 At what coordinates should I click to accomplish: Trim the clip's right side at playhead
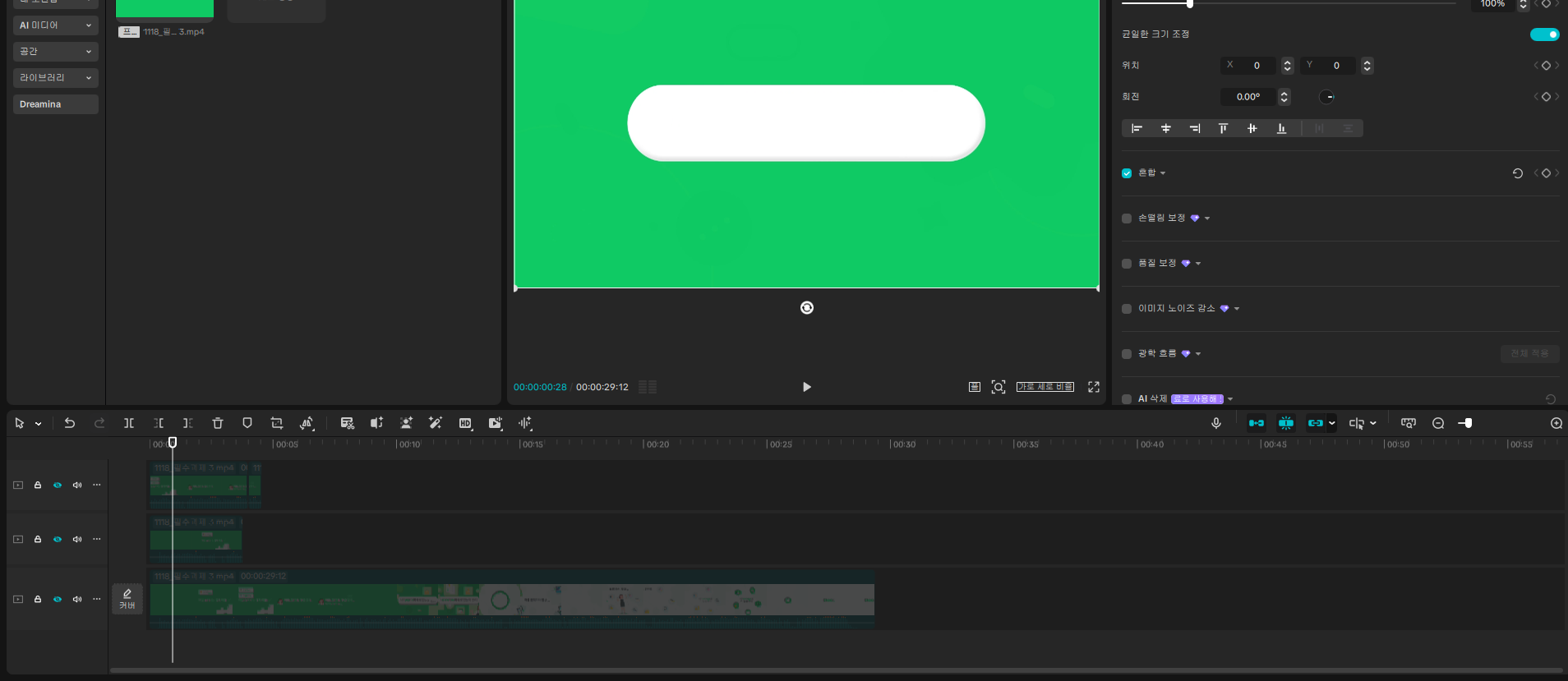[188, 423]
